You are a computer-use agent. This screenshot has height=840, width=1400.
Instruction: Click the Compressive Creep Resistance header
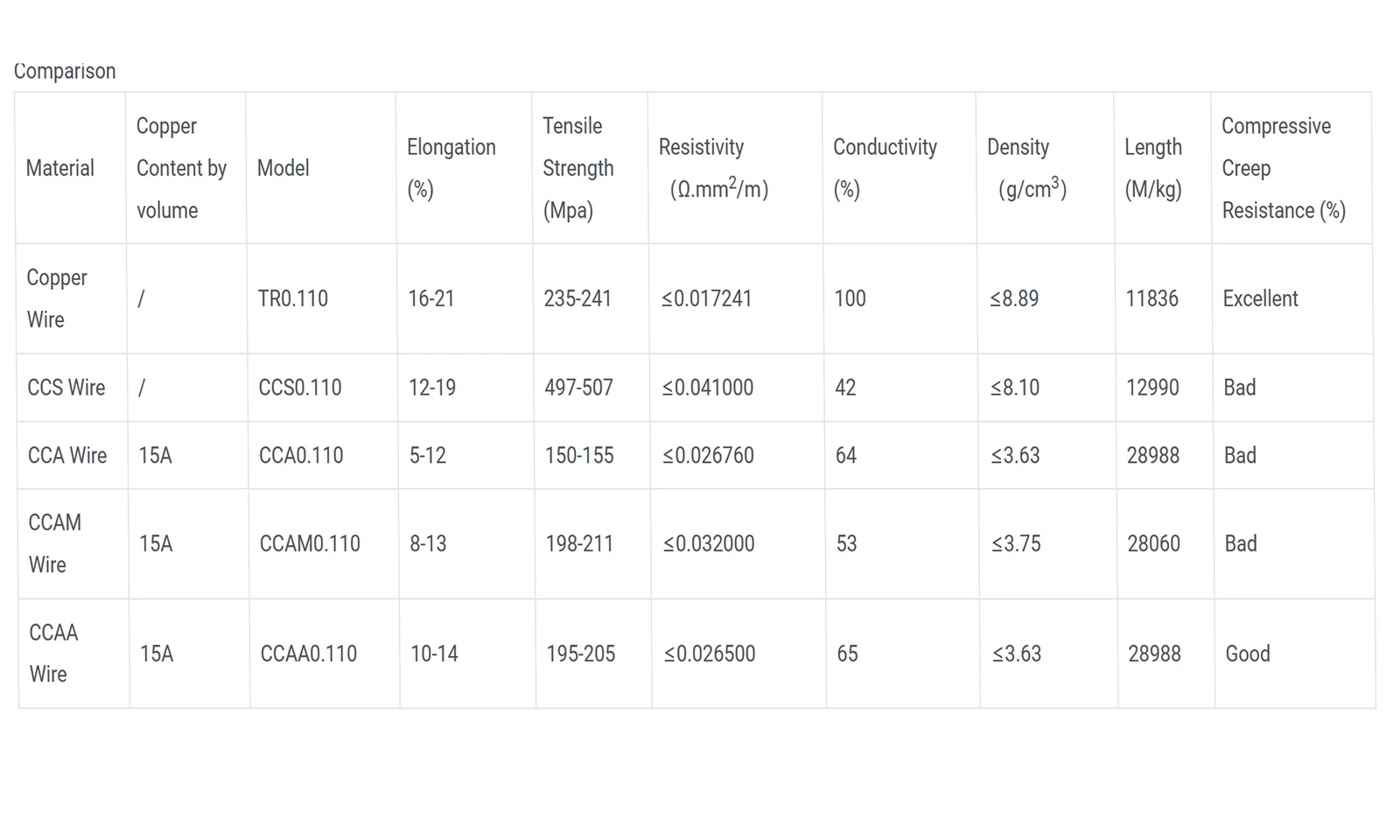(x=1284, y=168)
